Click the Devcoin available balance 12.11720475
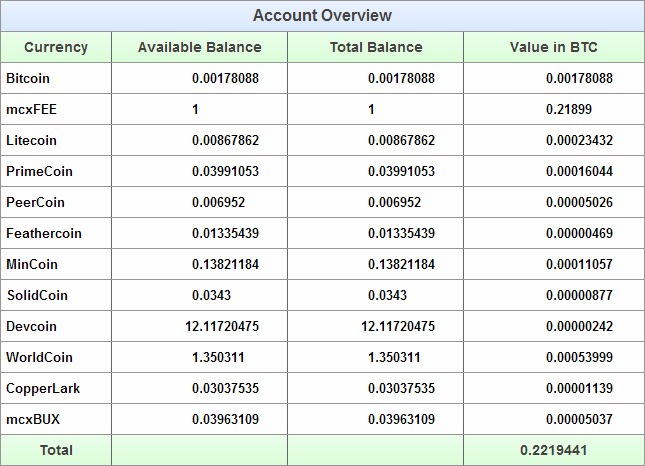The image size is (645, 466). (222, 326)
